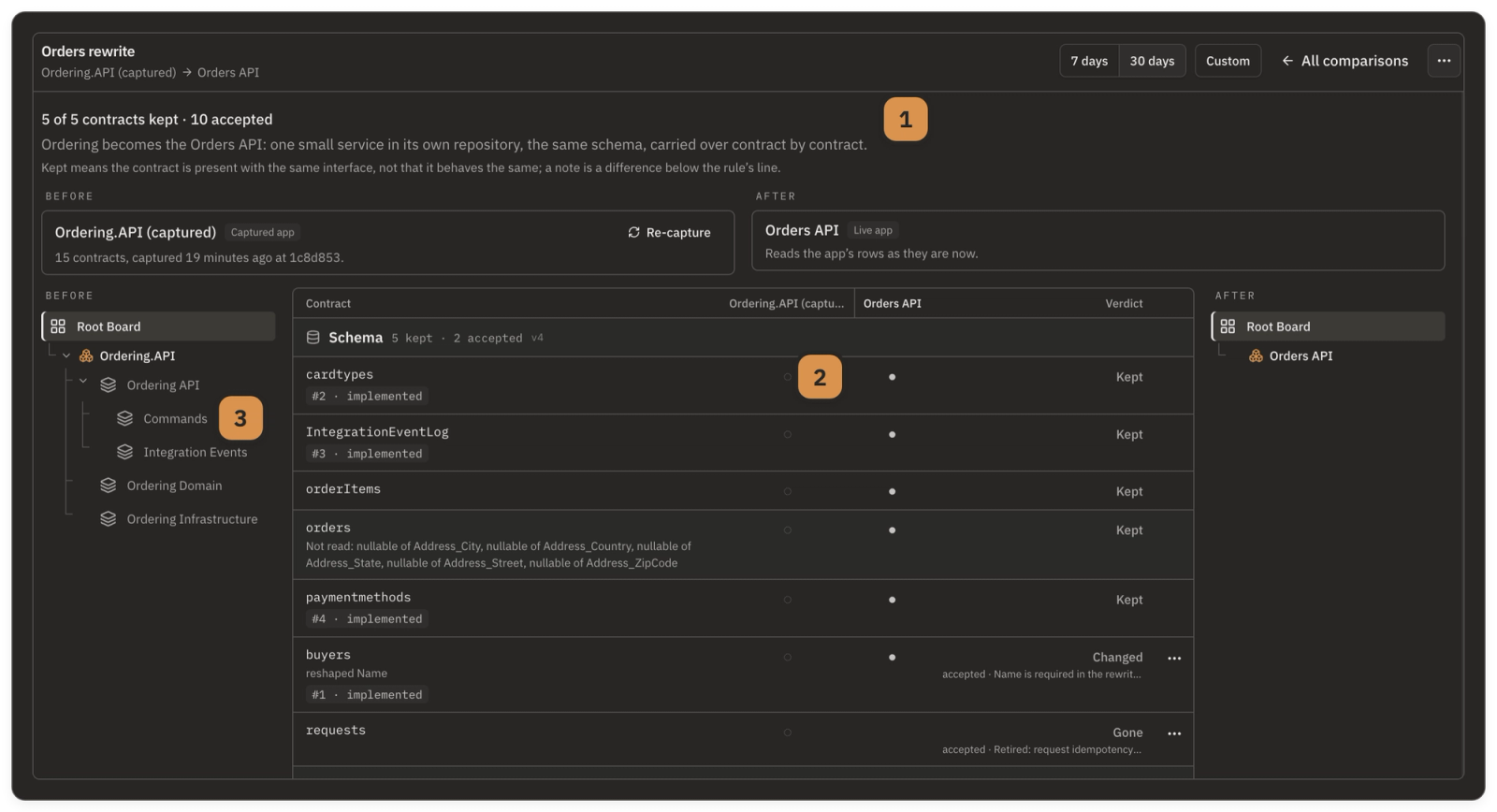Screen dimensions: 1497x812
Task: Click the back arrow beside All comparisons
Action: point(1287,61)
